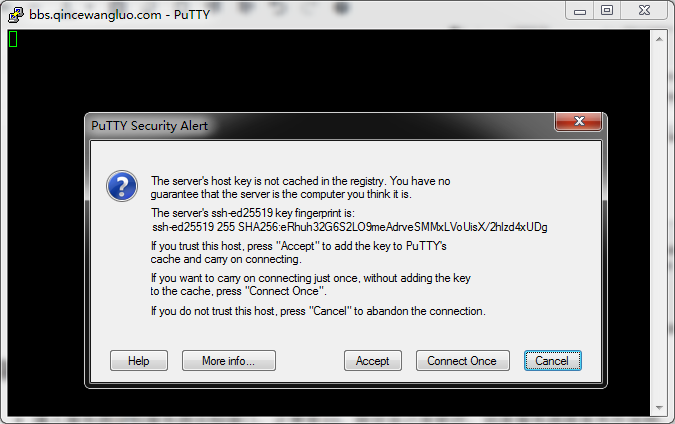The height and width of the screenshot is (424, 675).
Task: Click the host key not cached message
Action: pyautogui.click(x=300, y=187)
